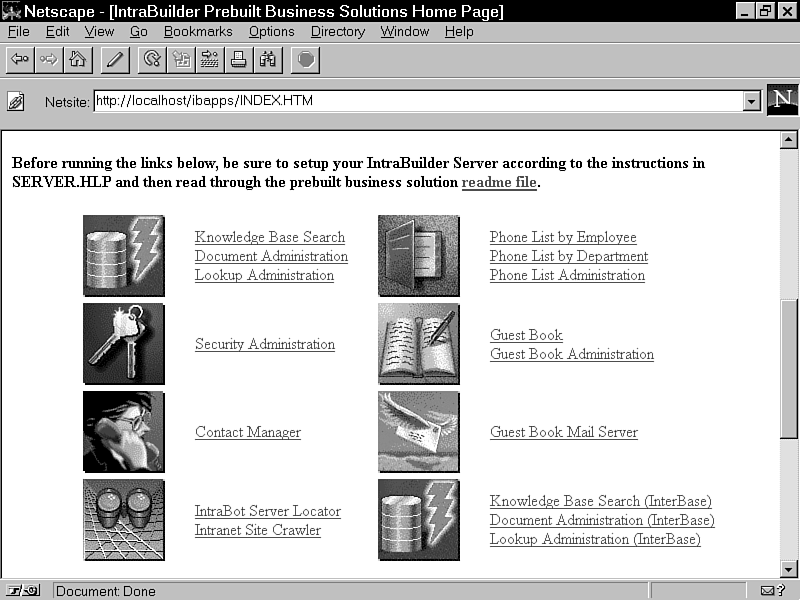Open the mail envelope status bar icon

[772, 591]
